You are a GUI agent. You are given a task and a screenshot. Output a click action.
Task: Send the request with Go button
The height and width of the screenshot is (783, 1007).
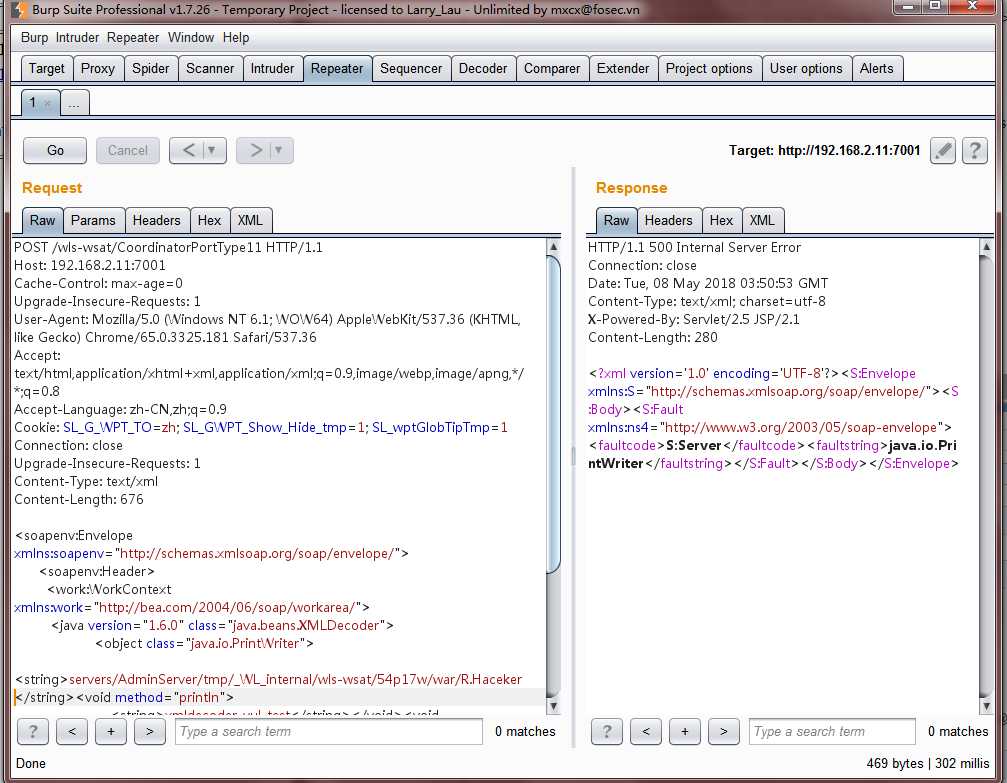[55, 150]
